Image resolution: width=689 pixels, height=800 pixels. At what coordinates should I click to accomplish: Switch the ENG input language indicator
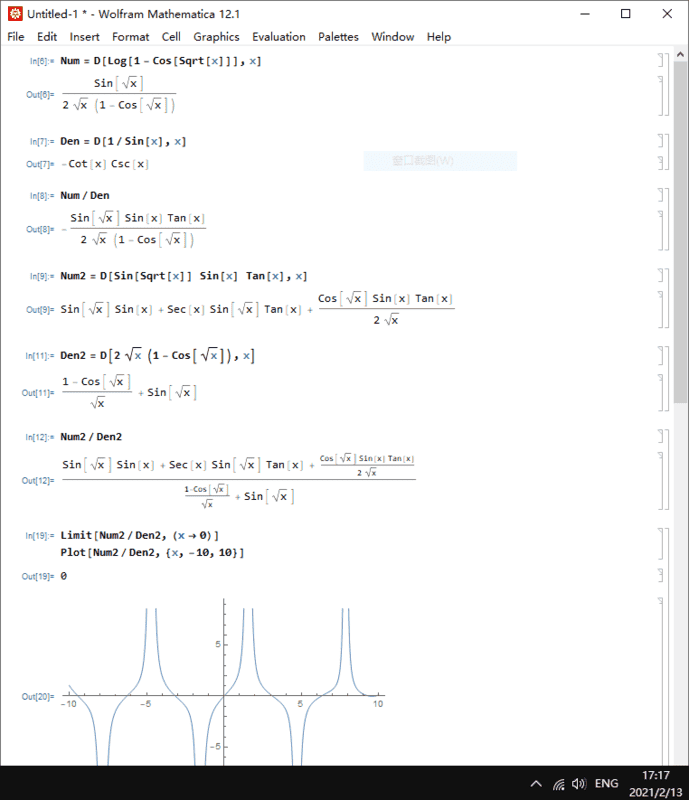pos(606,783)
